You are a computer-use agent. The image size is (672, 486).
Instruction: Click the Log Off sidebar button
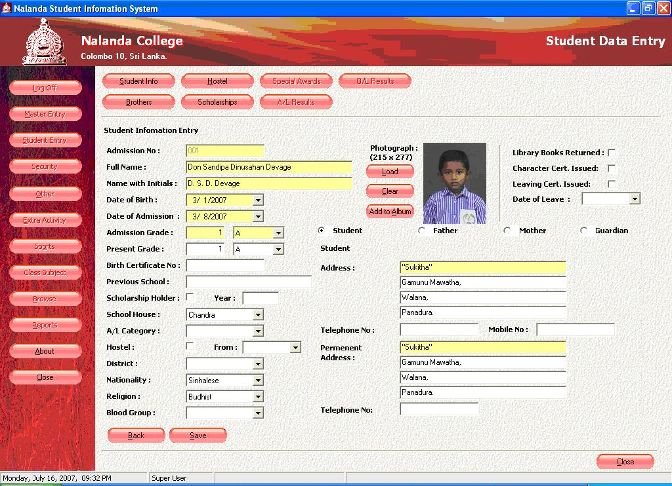[x=45, y=88]
